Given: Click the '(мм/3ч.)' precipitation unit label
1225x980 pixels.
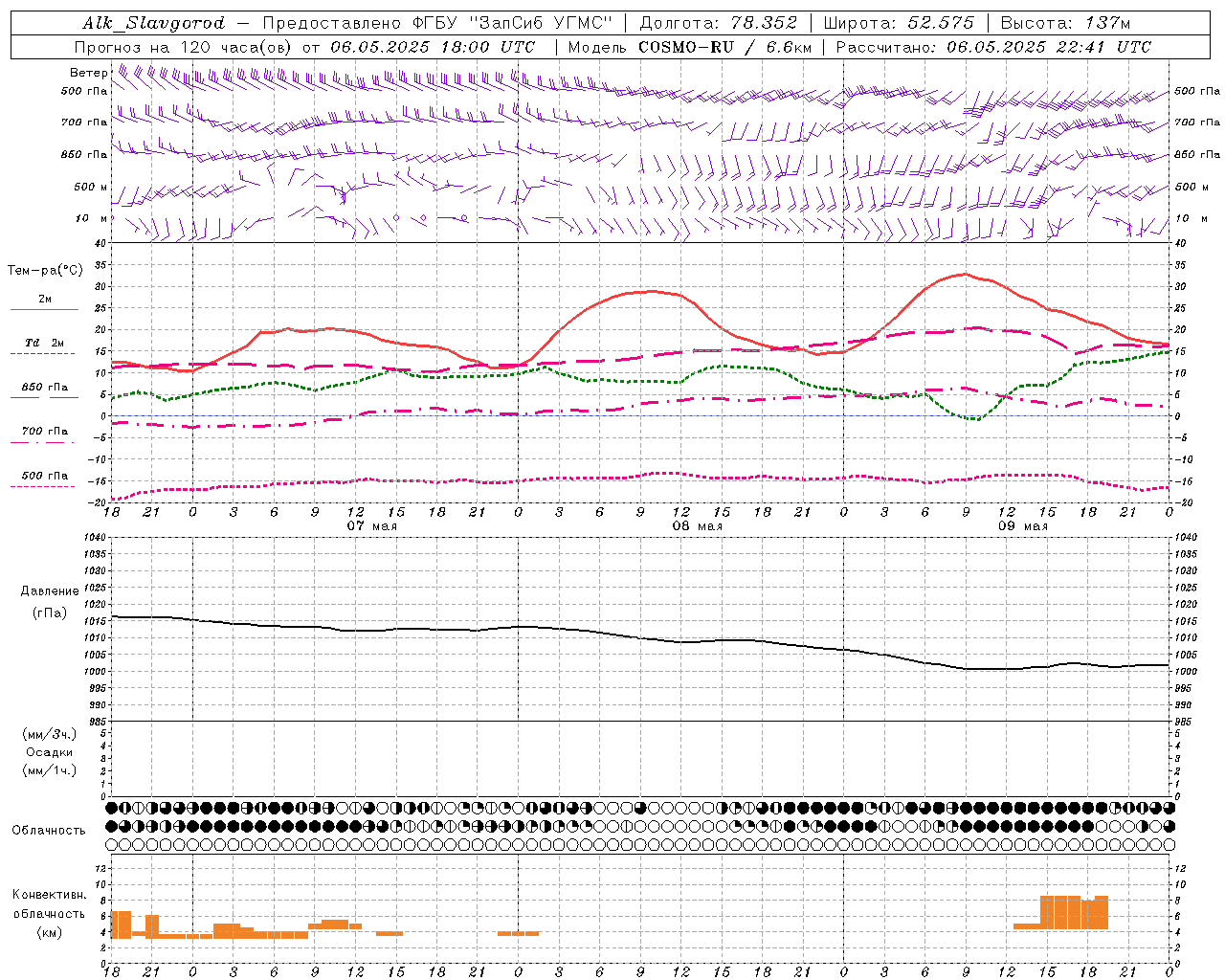Looking at the screenshot, I should [50, 734].
